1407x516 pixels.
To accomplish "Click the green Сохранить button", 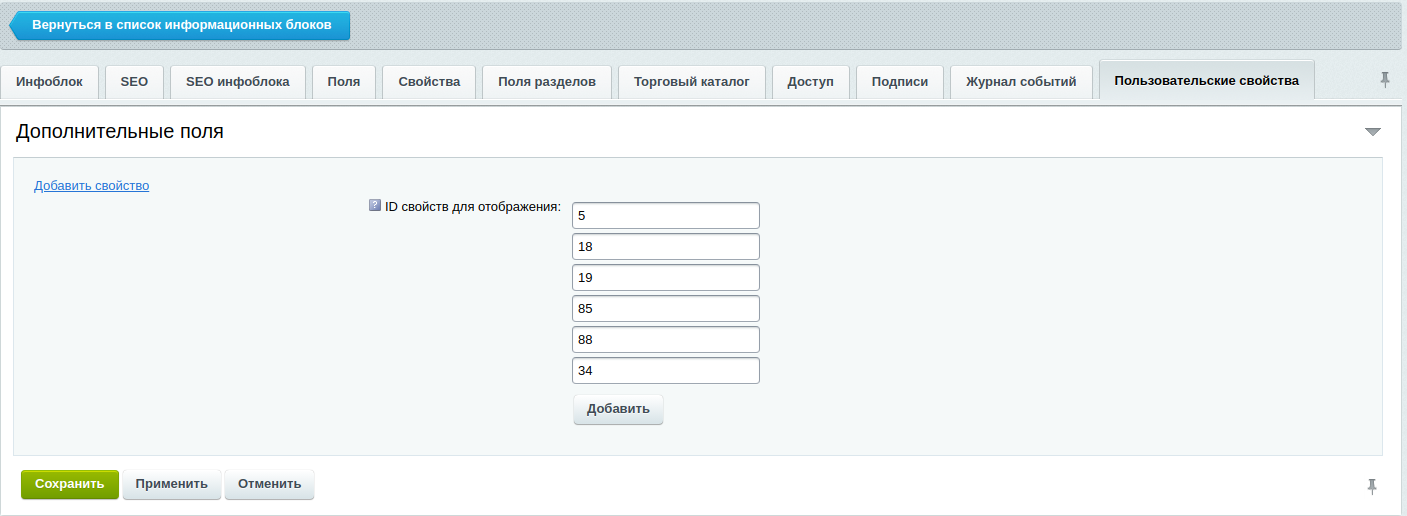I will click(69, 484).
